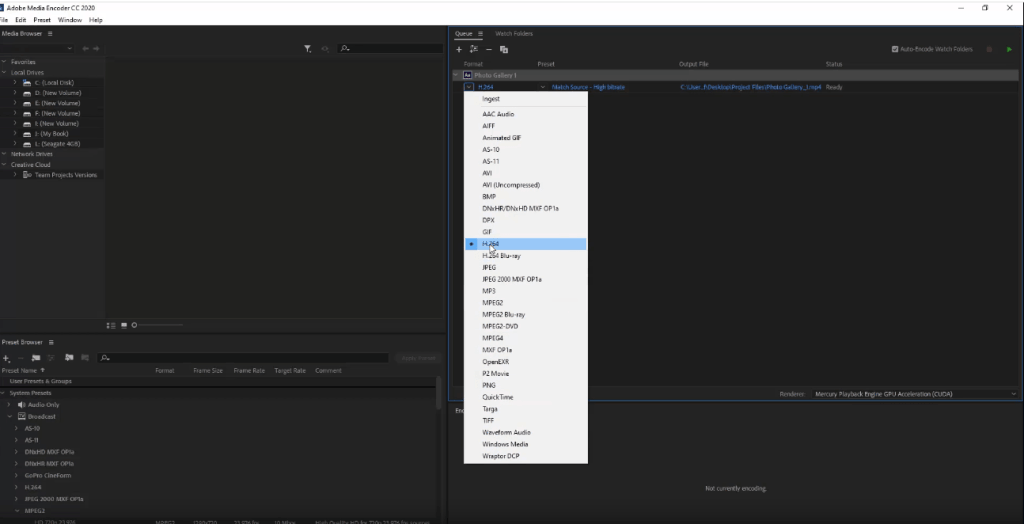Add source to the Queue with plus icon
The width and height of the screenshot is (1024, 524).
(x=458, y=49)
